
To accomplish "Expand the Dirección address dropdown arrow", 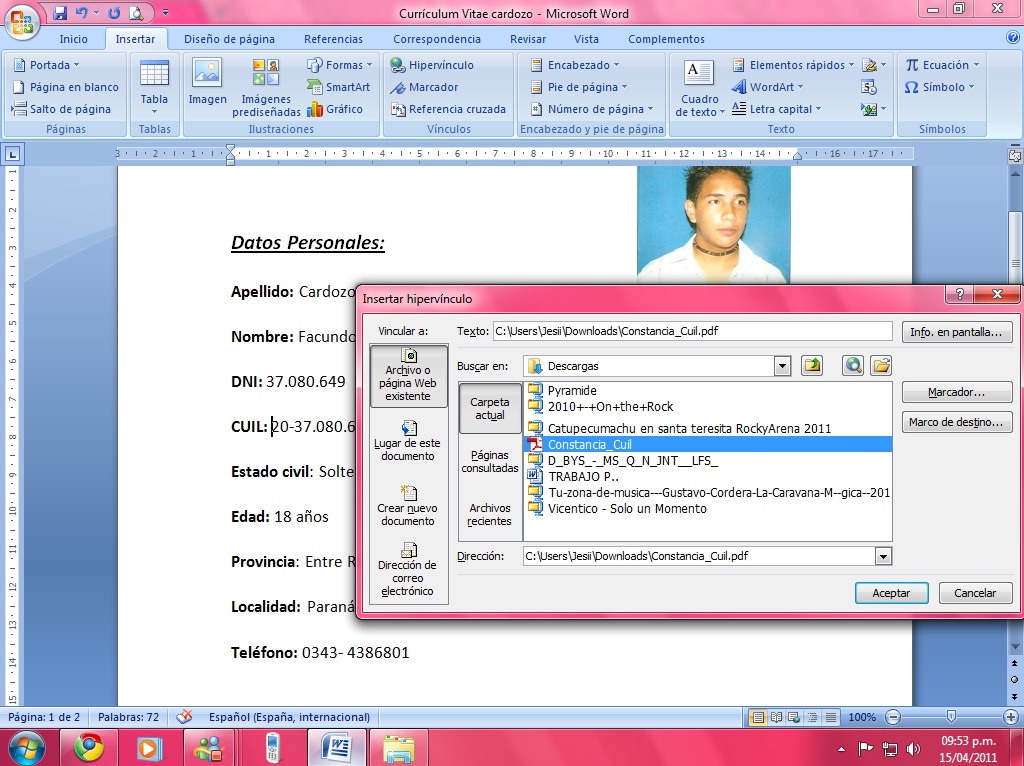I will tap(883, 556).
